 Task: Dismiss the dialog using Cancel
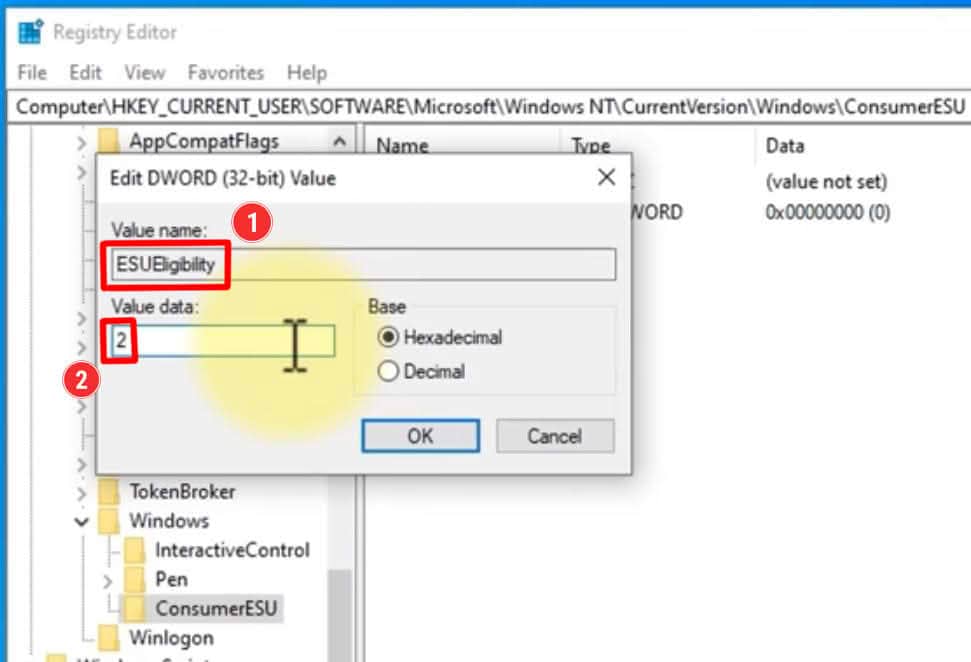coord(555,435)
